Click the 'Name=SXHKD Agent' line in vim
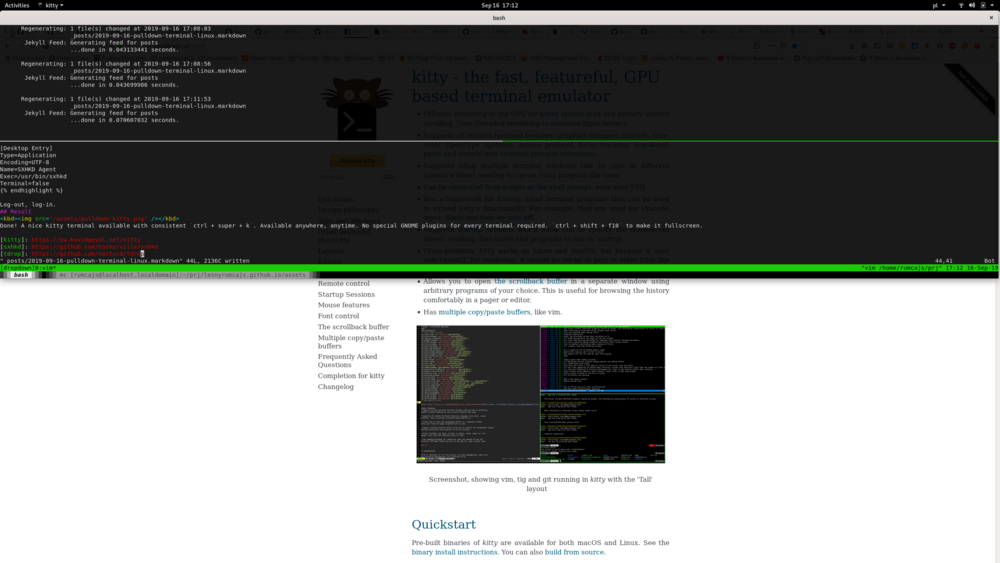 click(28, 170)
